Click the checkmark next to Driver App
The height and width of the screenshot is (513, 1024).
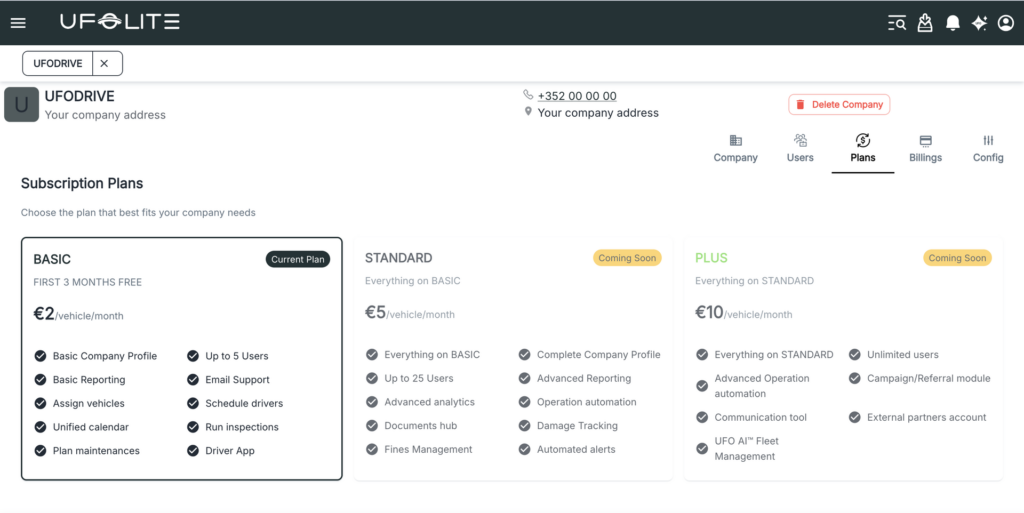tap(194, 451)
